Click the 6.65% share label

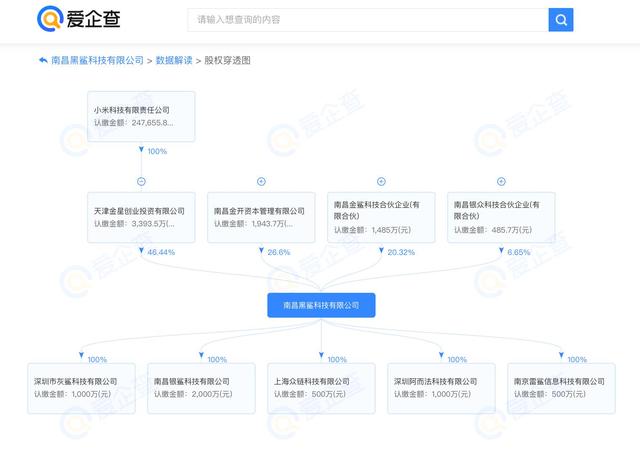point(519,252)
